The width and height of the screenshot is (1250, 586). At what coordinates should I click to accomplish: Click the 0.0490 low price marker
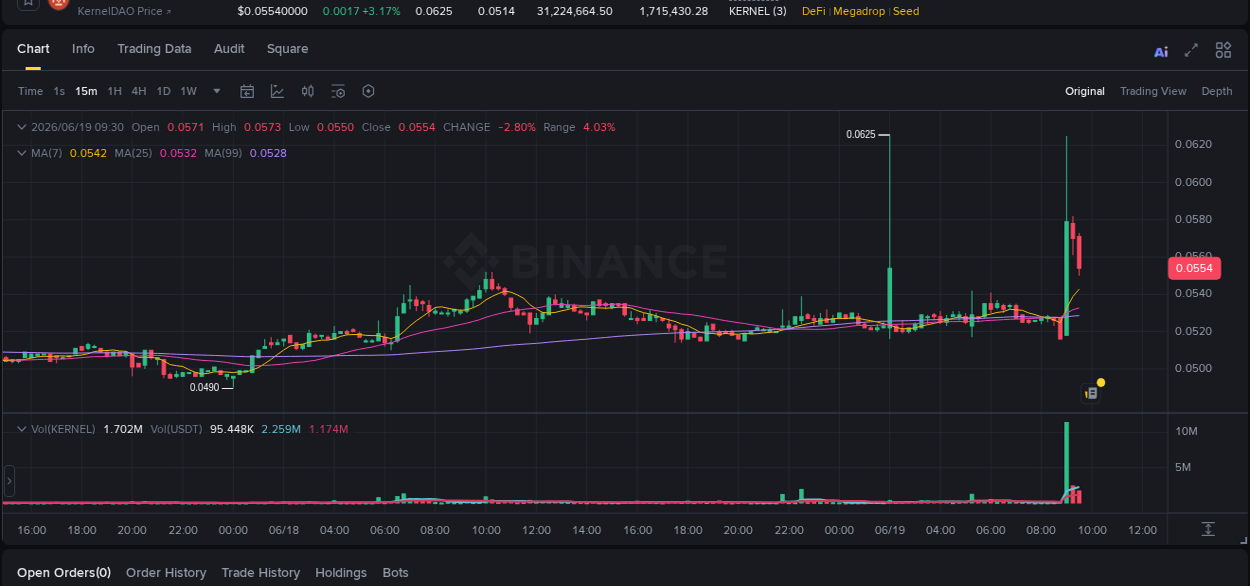pyautogui.click(x=204, y=387)
